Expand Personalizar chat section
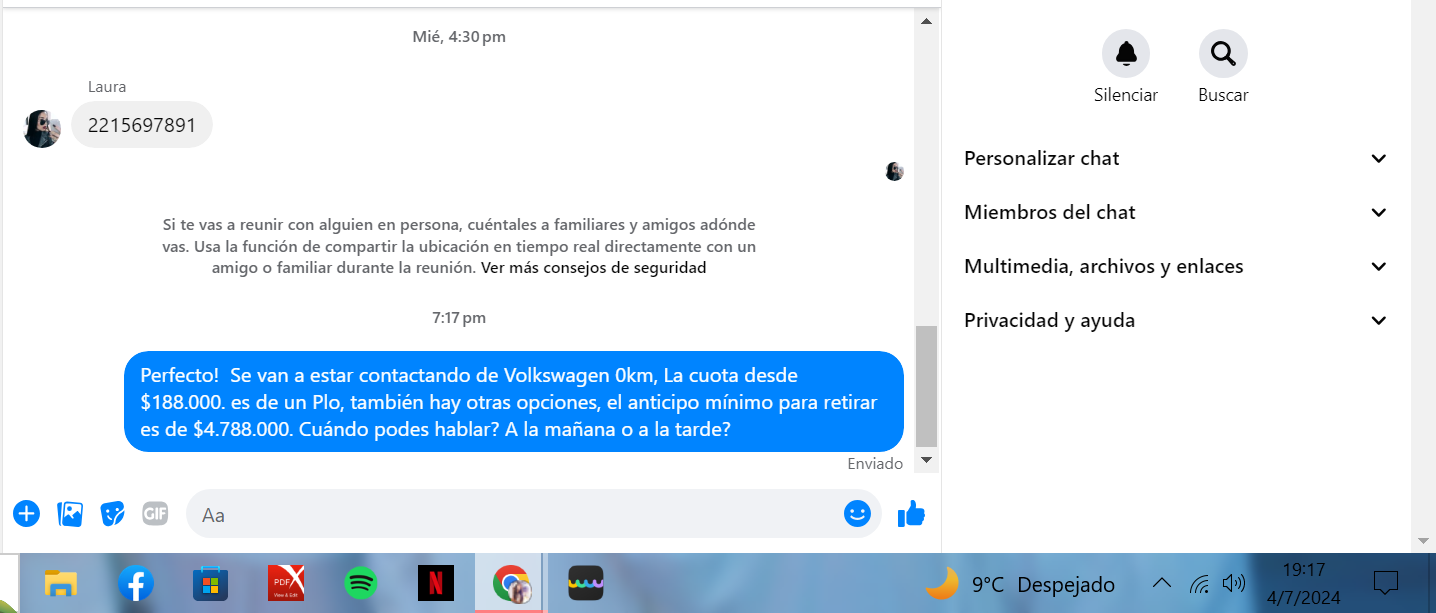The width and height of the screenshot is (1436, 613). (x=1176, y=158)
